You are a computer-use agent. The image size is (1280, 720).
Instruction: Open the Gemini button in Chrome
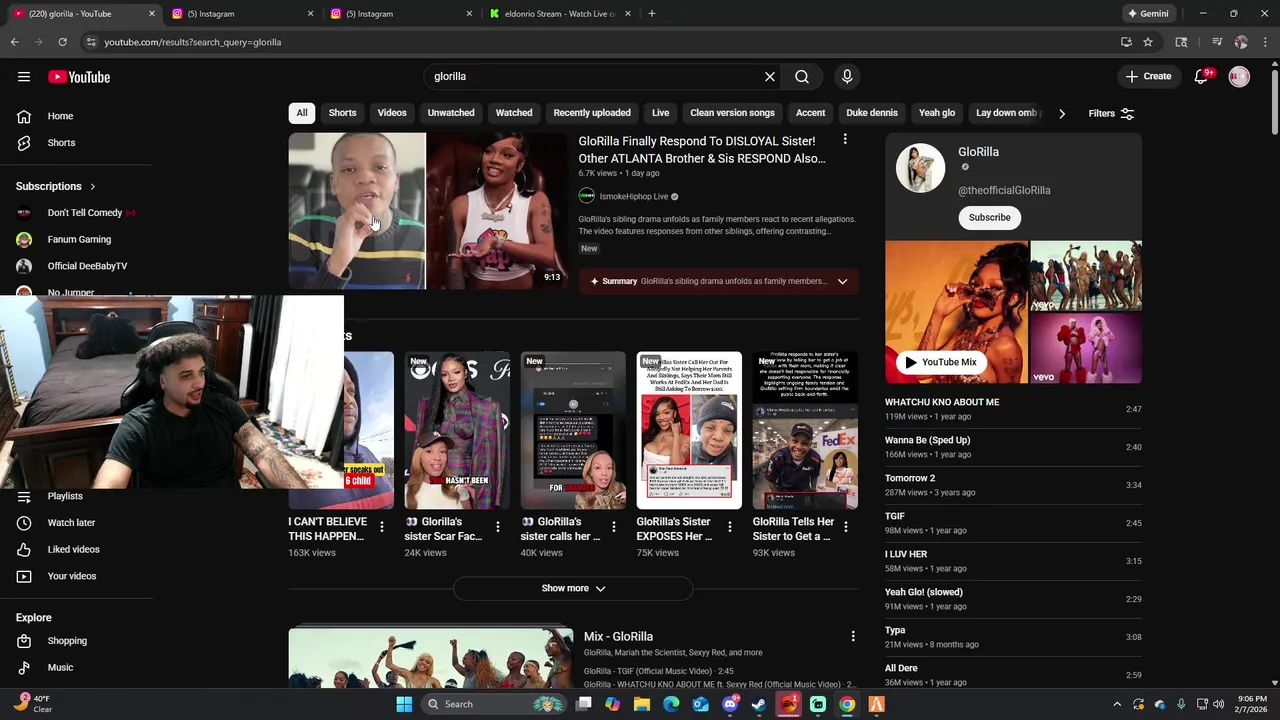(x=1148, y=14)
